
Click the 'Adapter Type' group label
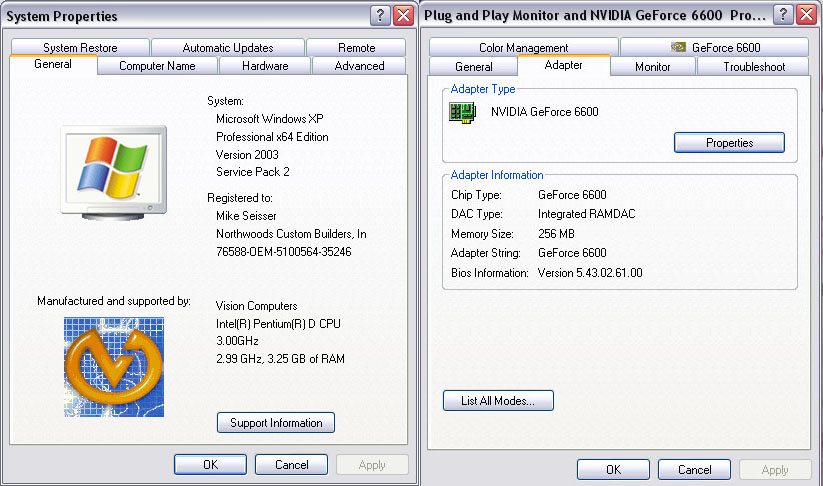pos(483,89)
